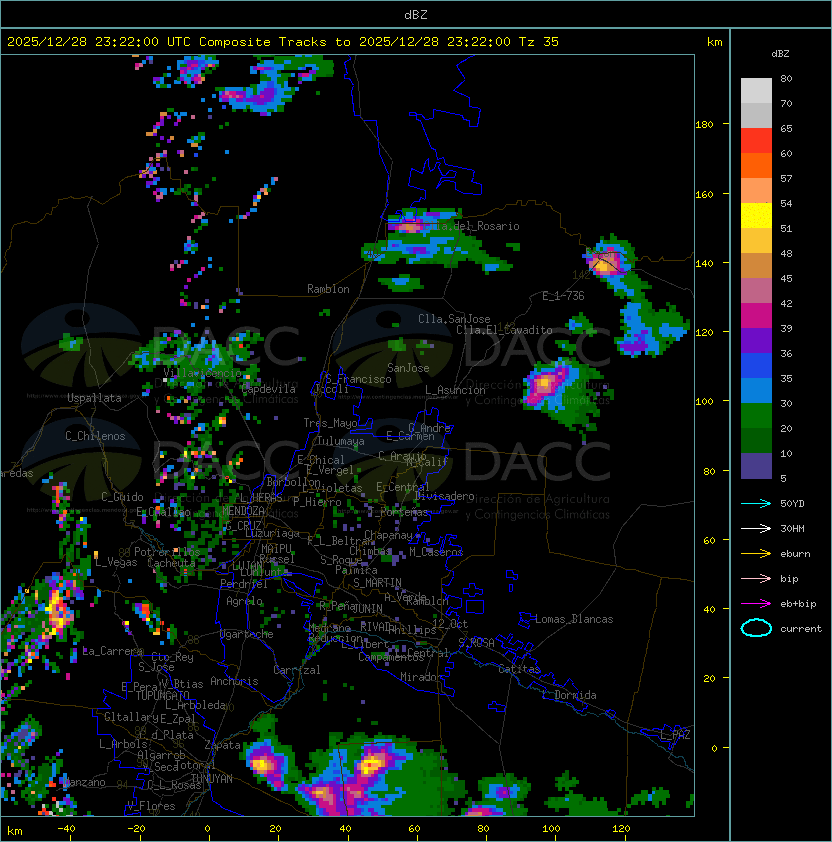Click the 54 dBZ yellow color swatch
Screen dimensions: 832x842
pos(756,215)
